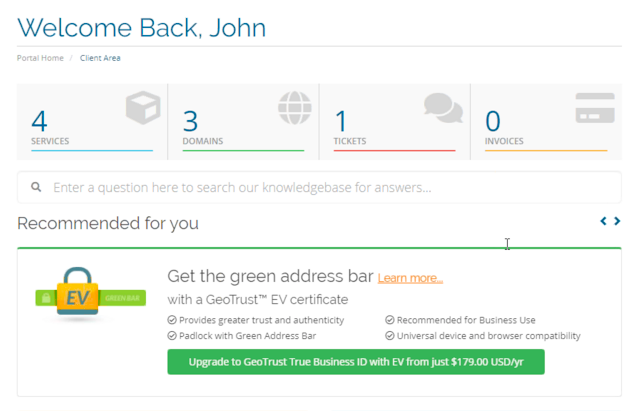This screenshot has height=411, width=643.
Task: Click the checkmark beside 'Recommended for Business Use'
Action: click(x=390, y=320)
